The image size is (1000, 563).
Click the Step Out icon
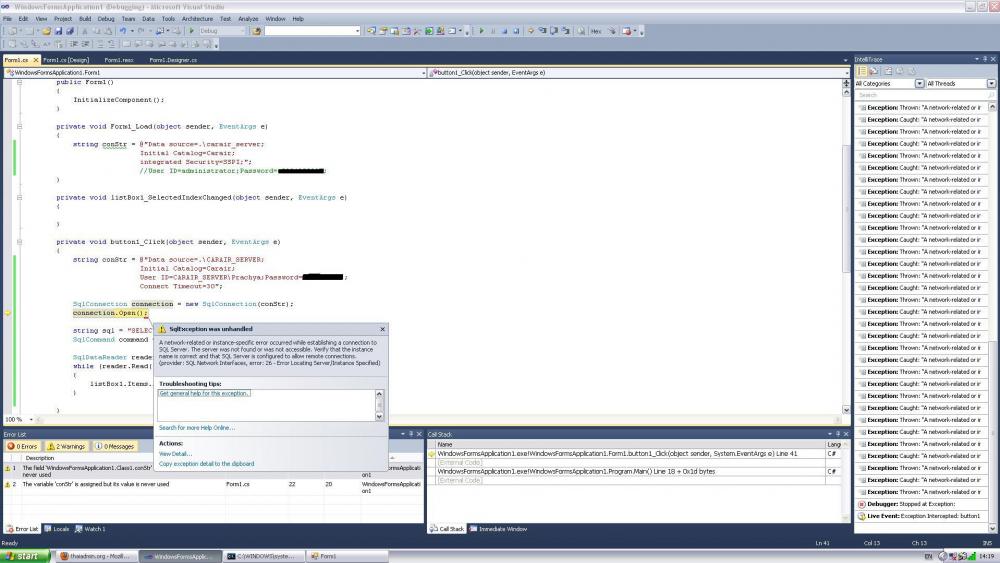tap(565, 31)
